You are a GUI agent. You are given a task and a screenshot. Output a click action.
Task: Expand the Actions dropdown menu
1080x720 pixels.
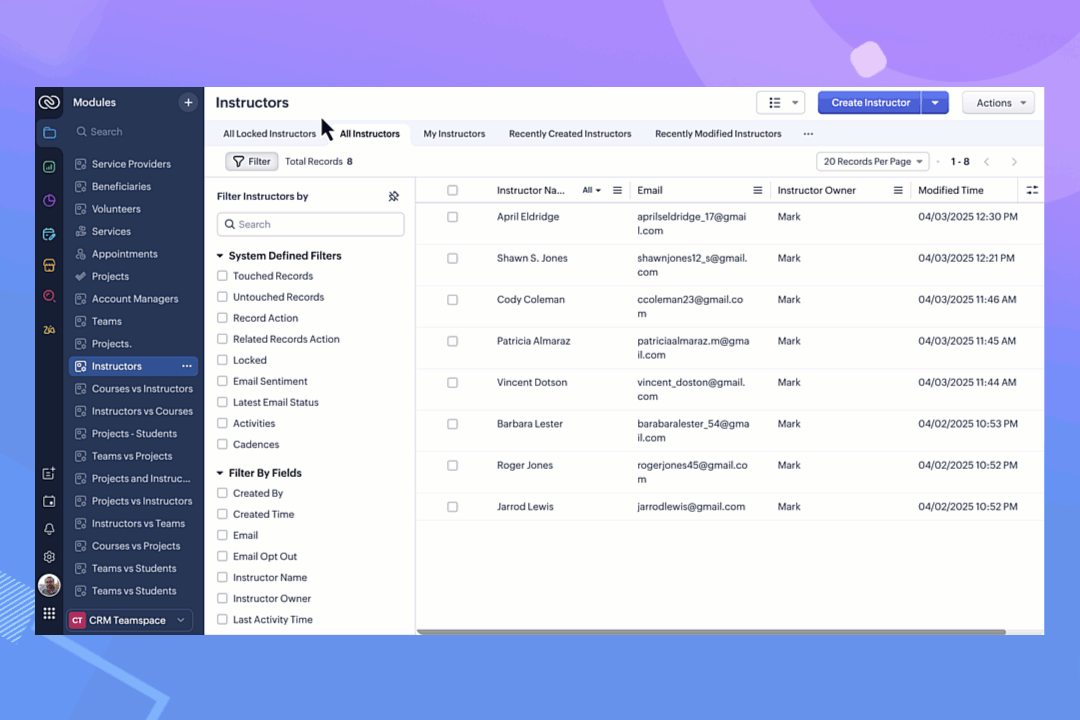point(997,103)
